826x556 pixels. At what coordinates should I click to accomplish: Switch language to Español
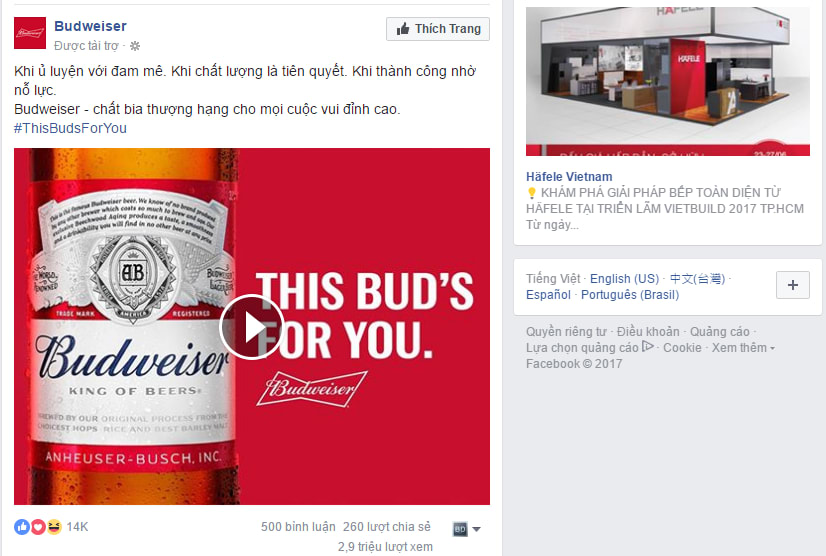click(x=548, y=295)
